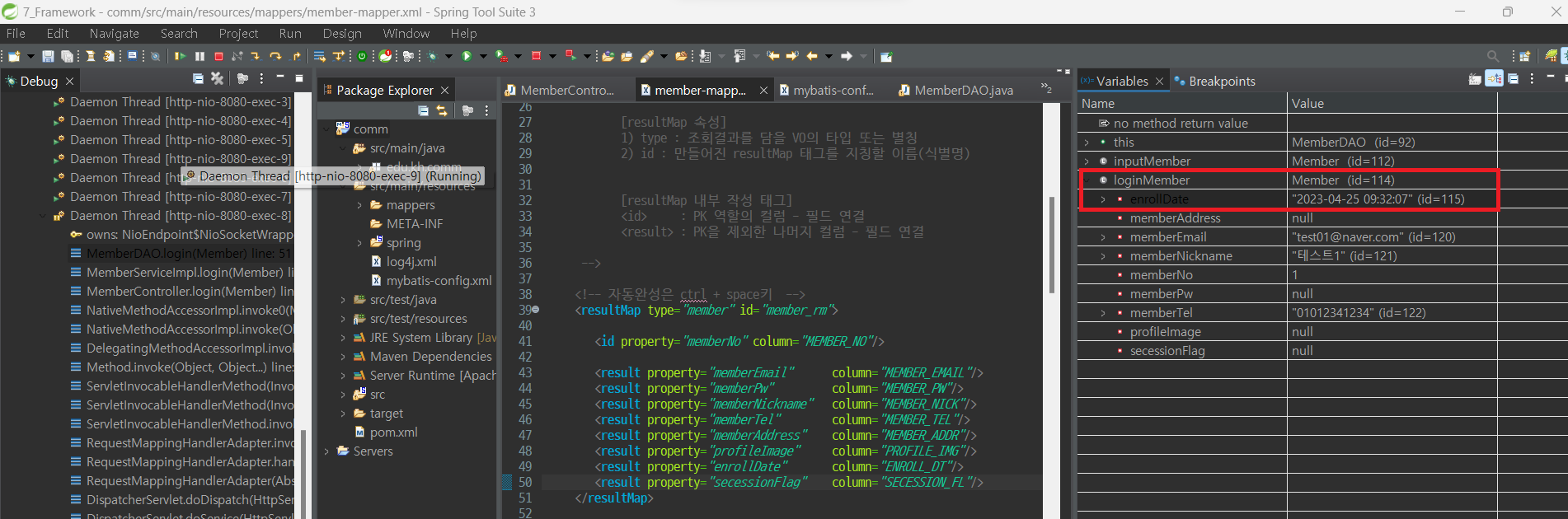Click line 50 secessionFlag result in editor
This screenshot has height=519, width=1568.
789,483
